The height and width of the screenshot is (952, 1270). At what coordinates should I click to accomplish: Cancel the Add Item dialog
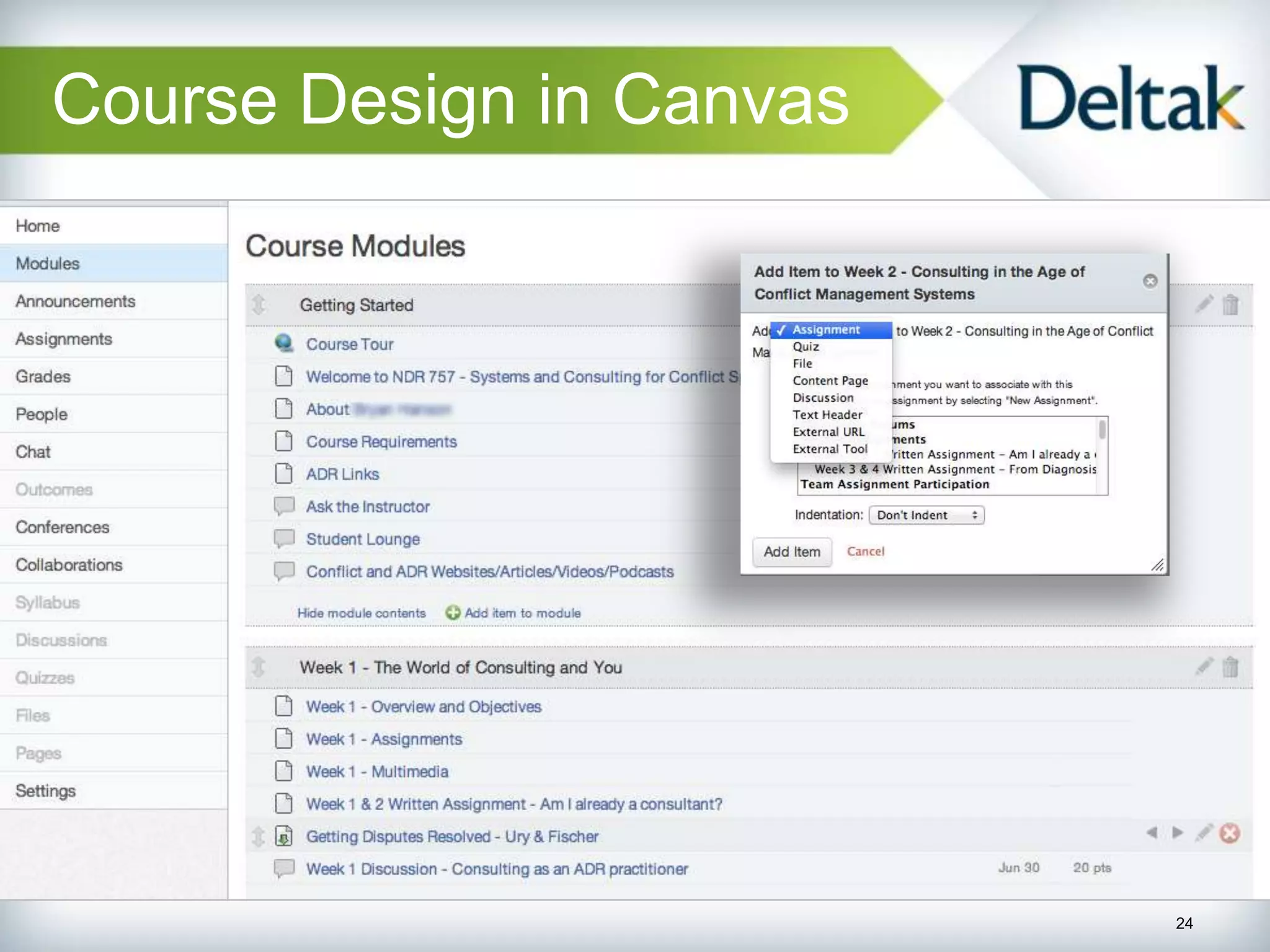[x=866, y=552]
